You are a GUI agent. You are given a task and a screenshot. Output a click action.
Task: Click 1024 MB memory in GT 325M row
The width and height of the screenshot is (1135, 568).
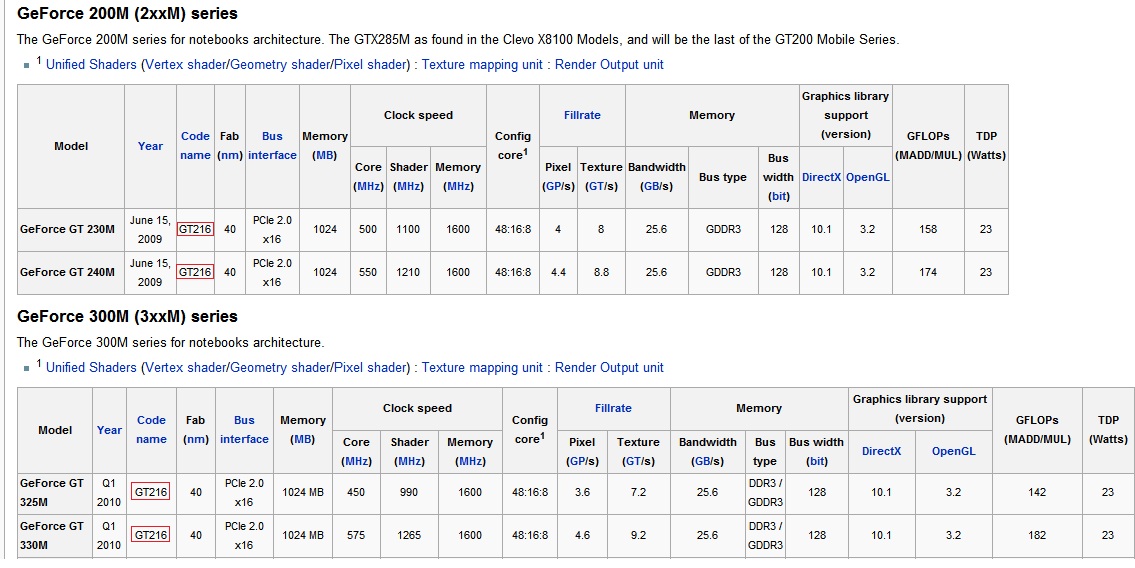tap(303, 493)
